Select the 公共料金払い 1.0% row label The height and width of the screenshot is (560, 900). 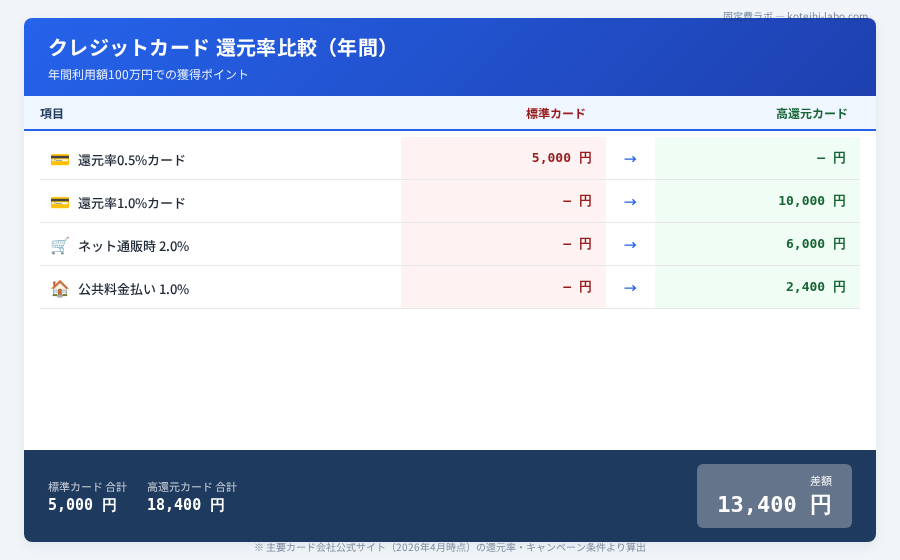point(133,289)
